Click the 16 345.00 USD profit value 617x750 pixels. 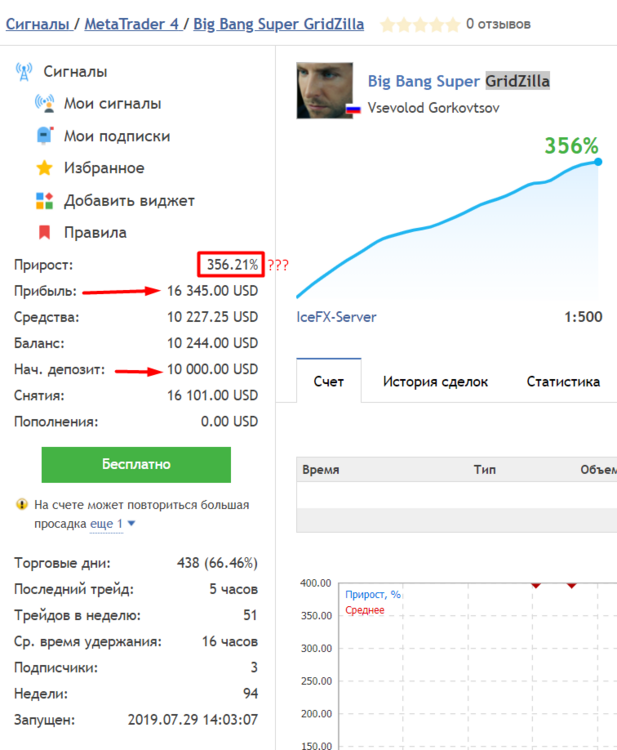[212, 291]
